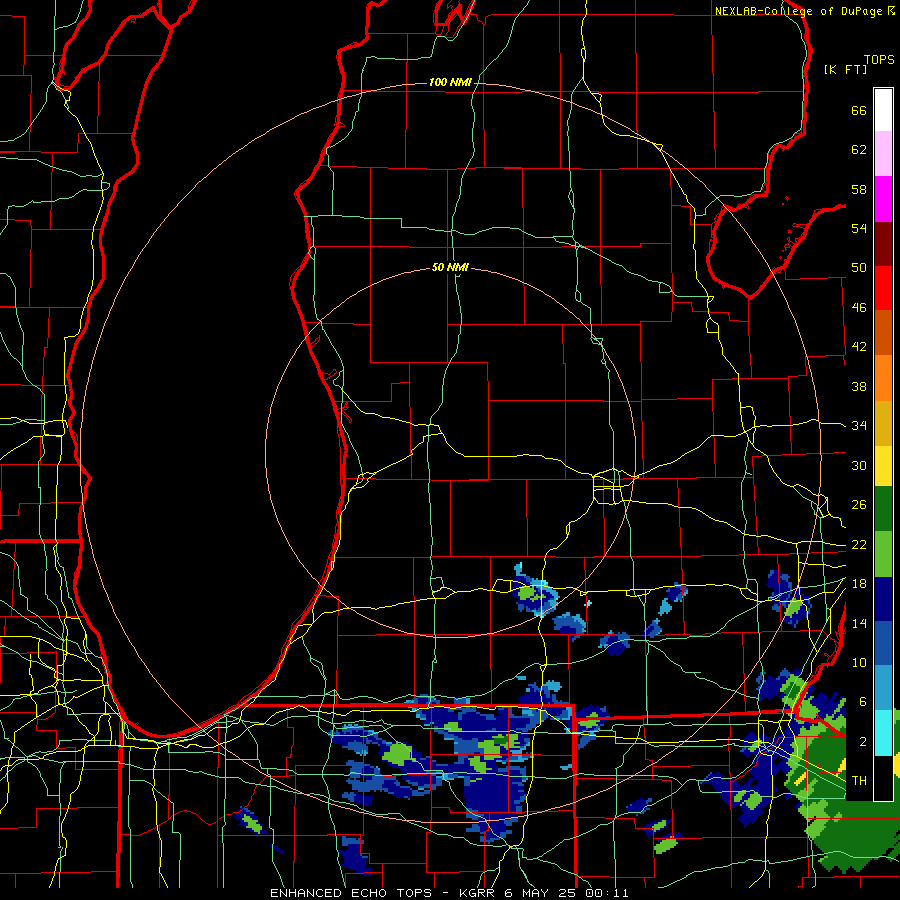Click the 42 value on the scale
Image resolution: width=900 pixels, height=900 pixels.
pyautogui.click(x=859, y=347)
